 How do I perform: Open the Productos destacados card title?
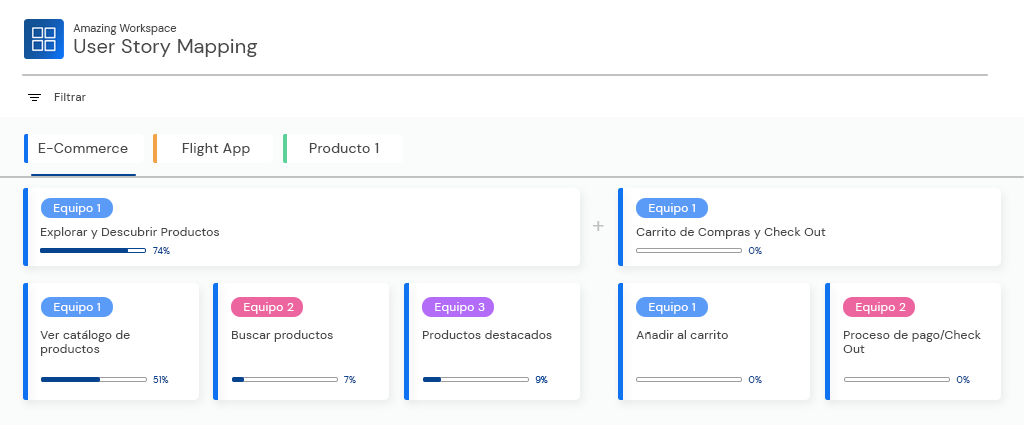pos(487,336)
